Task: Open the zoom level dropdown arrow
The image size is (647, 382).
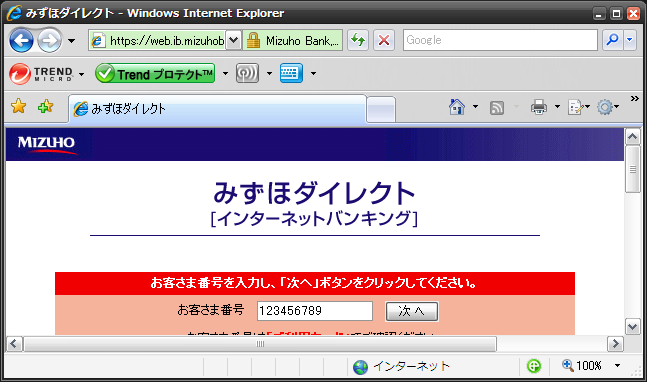Action: (617, 365)
